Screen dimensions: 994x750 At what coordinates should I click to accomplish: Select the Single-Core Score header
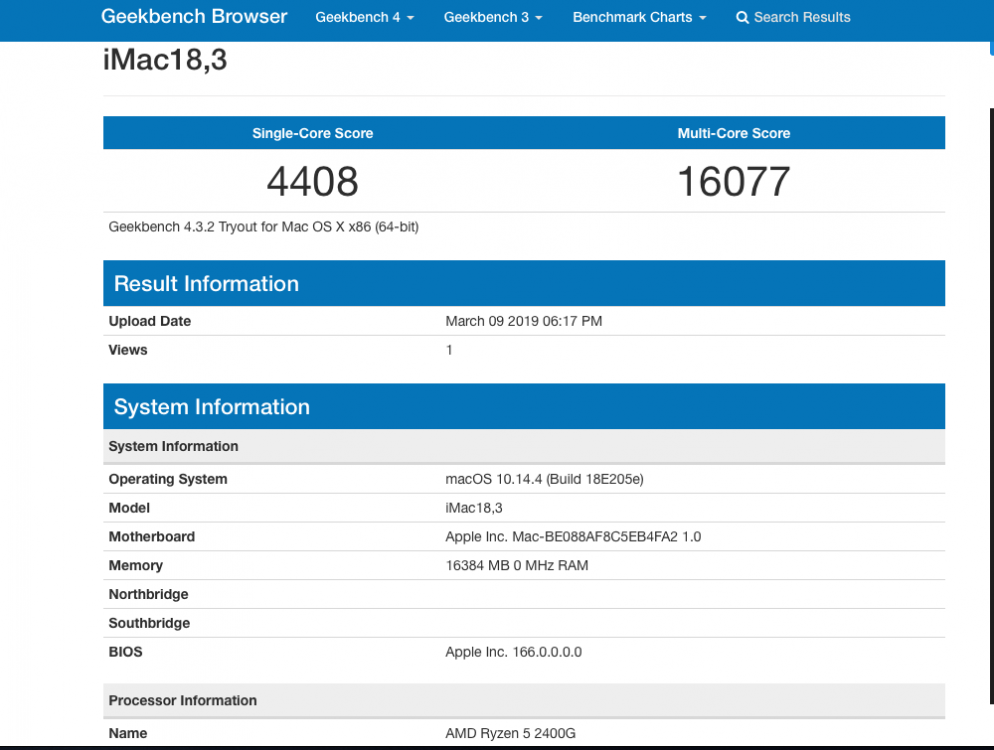(313, 133)
